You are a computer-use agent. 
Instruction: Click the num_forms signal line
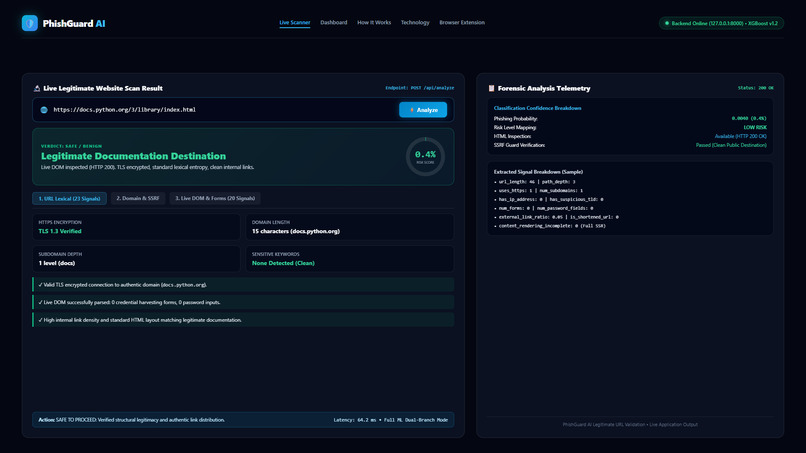(x=545, y=208)
